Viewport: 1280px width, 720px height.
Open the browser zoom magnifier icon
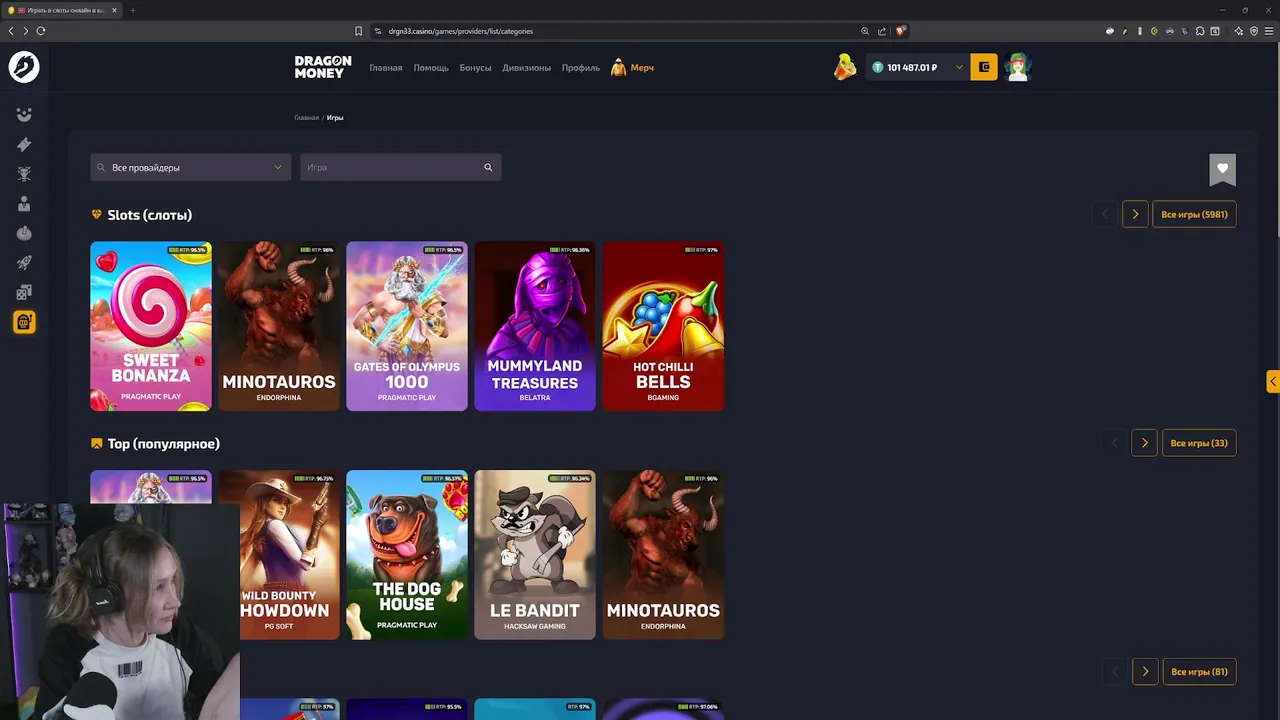pos(865,31)
